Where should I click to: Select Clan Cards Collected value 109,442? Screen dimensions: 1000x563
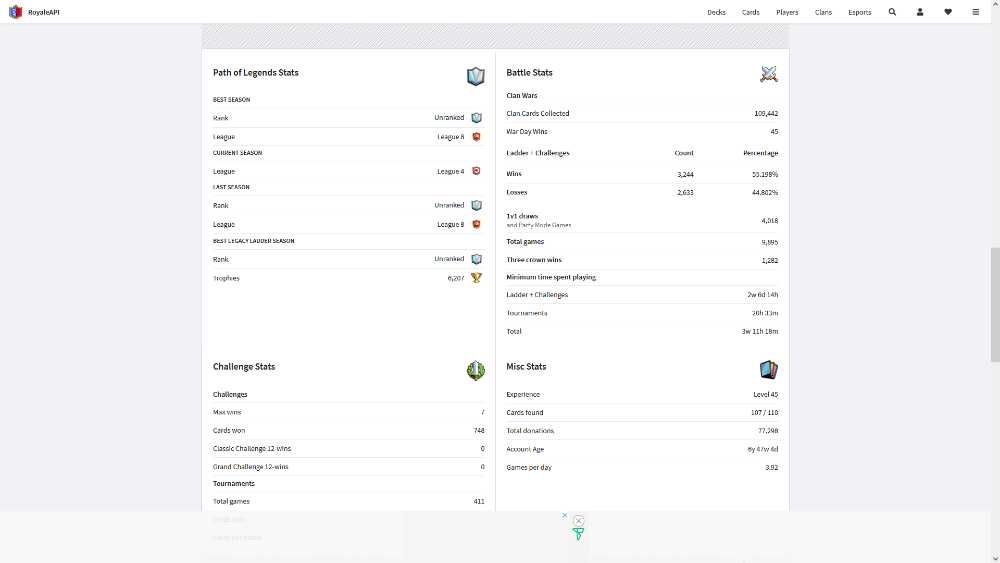[x=766, y=113]
